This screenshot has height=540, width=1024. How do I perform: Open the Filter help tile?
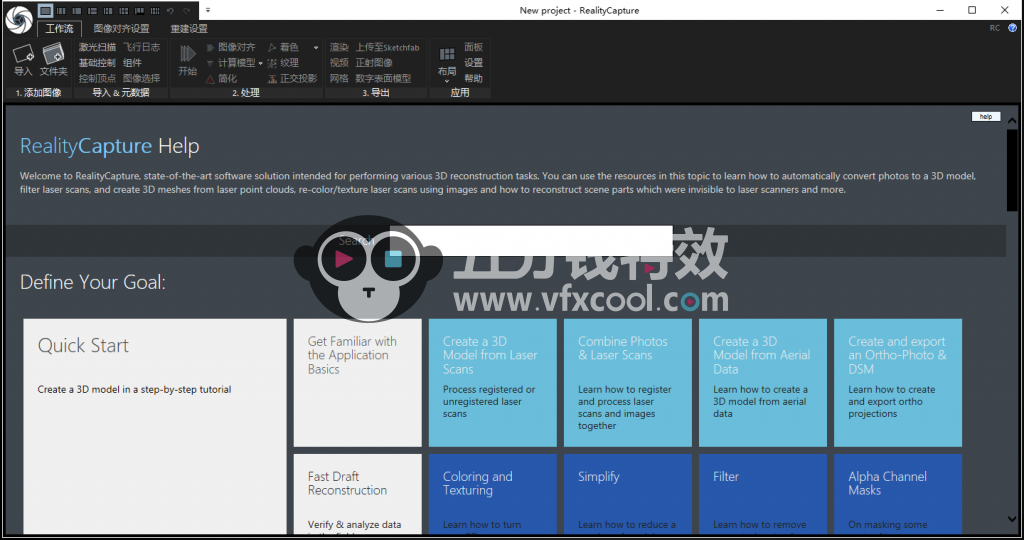[763, 494]
